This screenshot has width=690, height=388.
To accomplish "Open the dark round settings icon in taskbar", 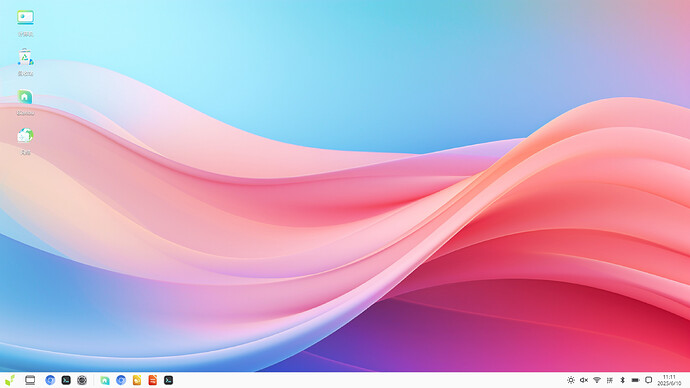I will click(82, 380).
